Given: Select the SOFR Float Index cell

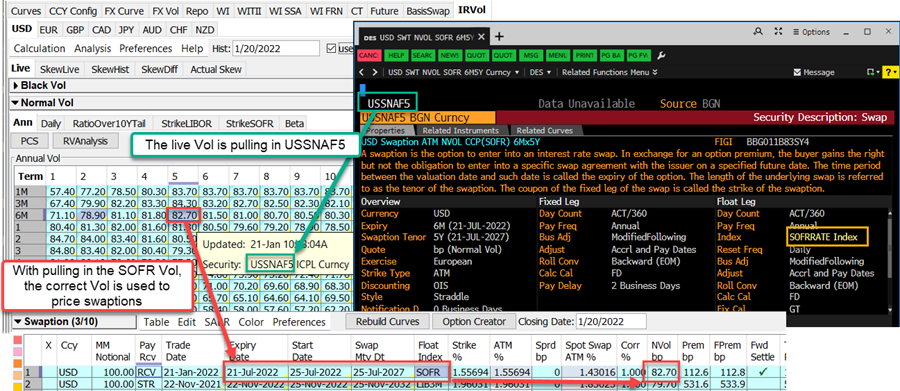Looking at the screenshot, I should 431,372.
